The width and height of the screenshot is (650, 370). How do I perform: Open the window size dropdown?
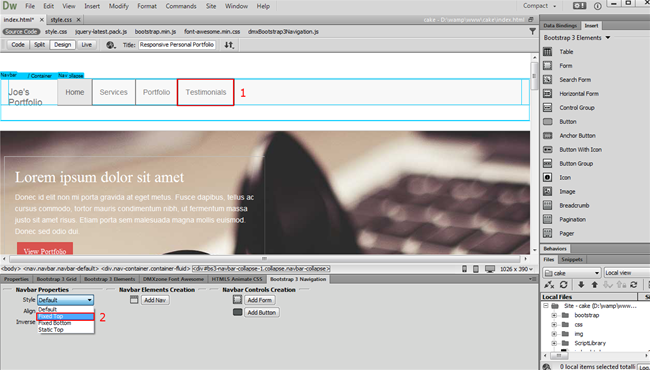point(516,269)
